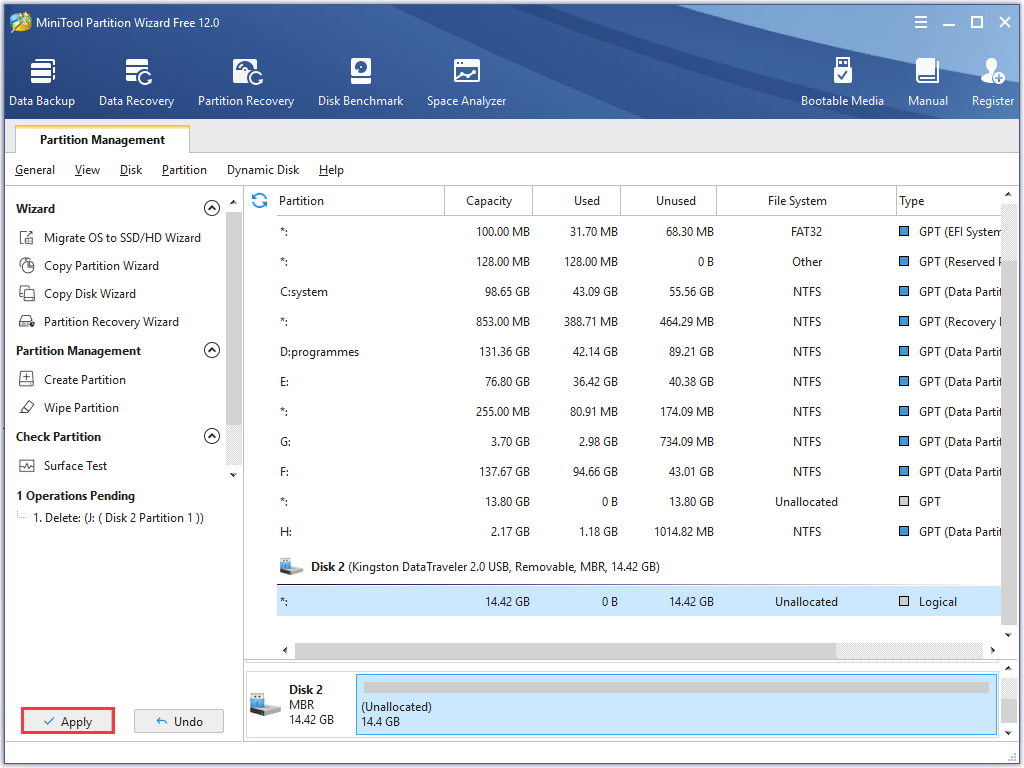Select the H: partition row
This screenshot has width=1024, height=768.
point(639,532)
